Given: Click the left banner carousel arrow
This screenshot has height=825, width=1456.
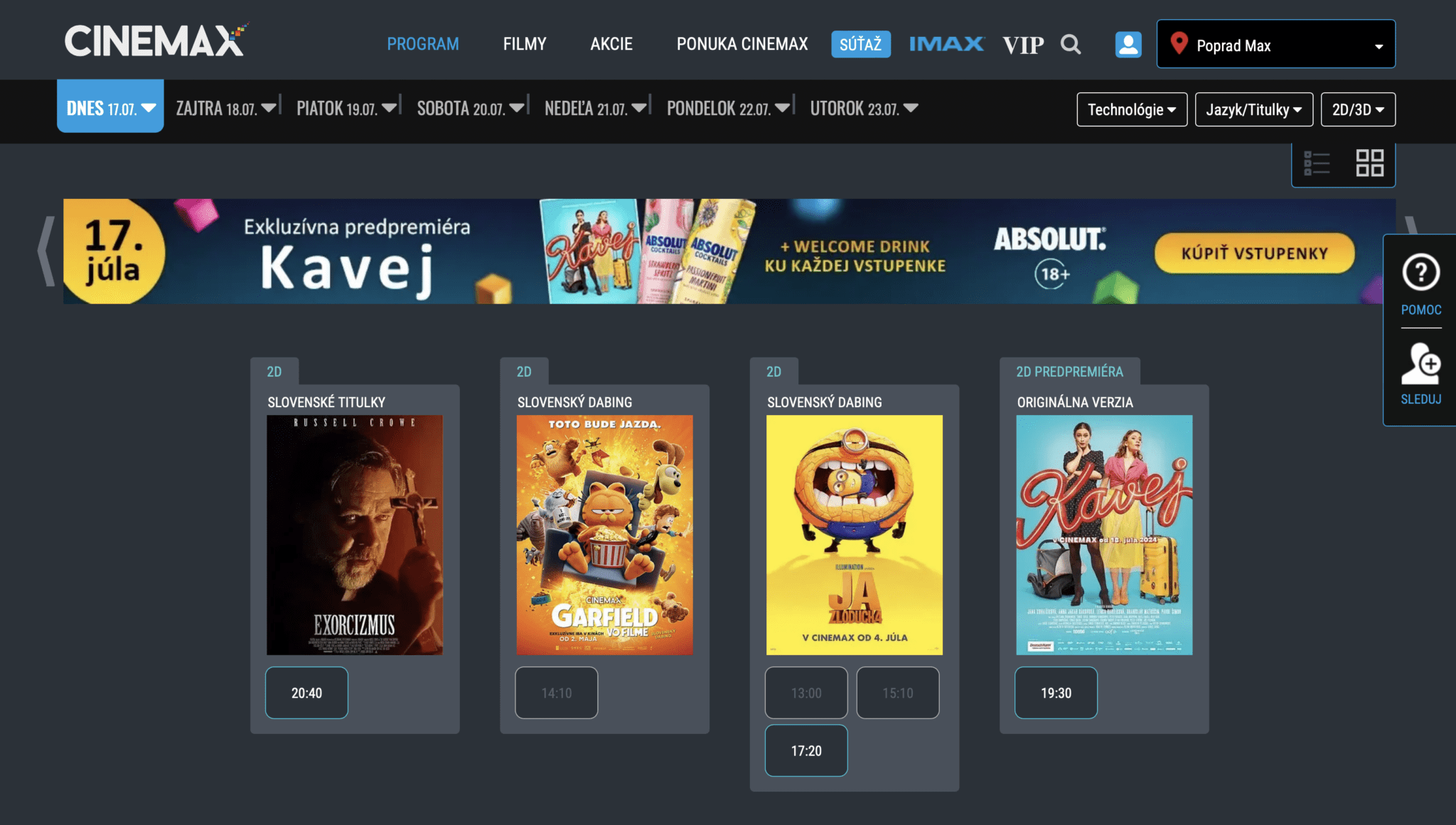Looking at the screenshot, I should (45, 252).
